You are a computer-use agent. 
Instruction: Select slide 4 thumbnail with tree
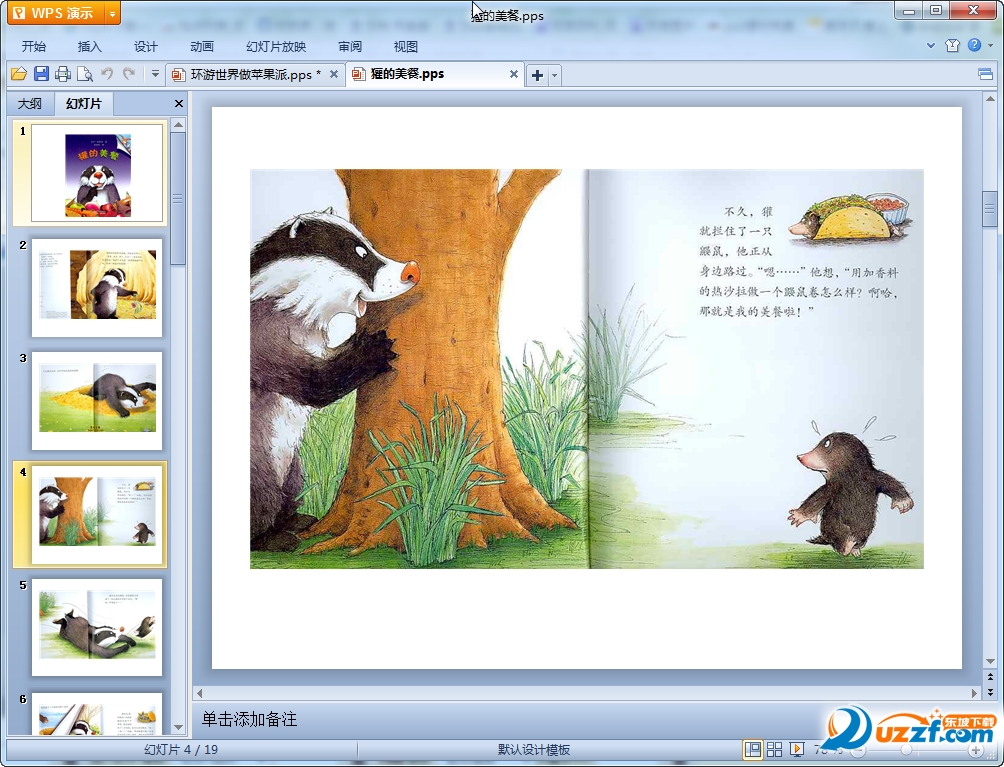click(x=97, y=515)
